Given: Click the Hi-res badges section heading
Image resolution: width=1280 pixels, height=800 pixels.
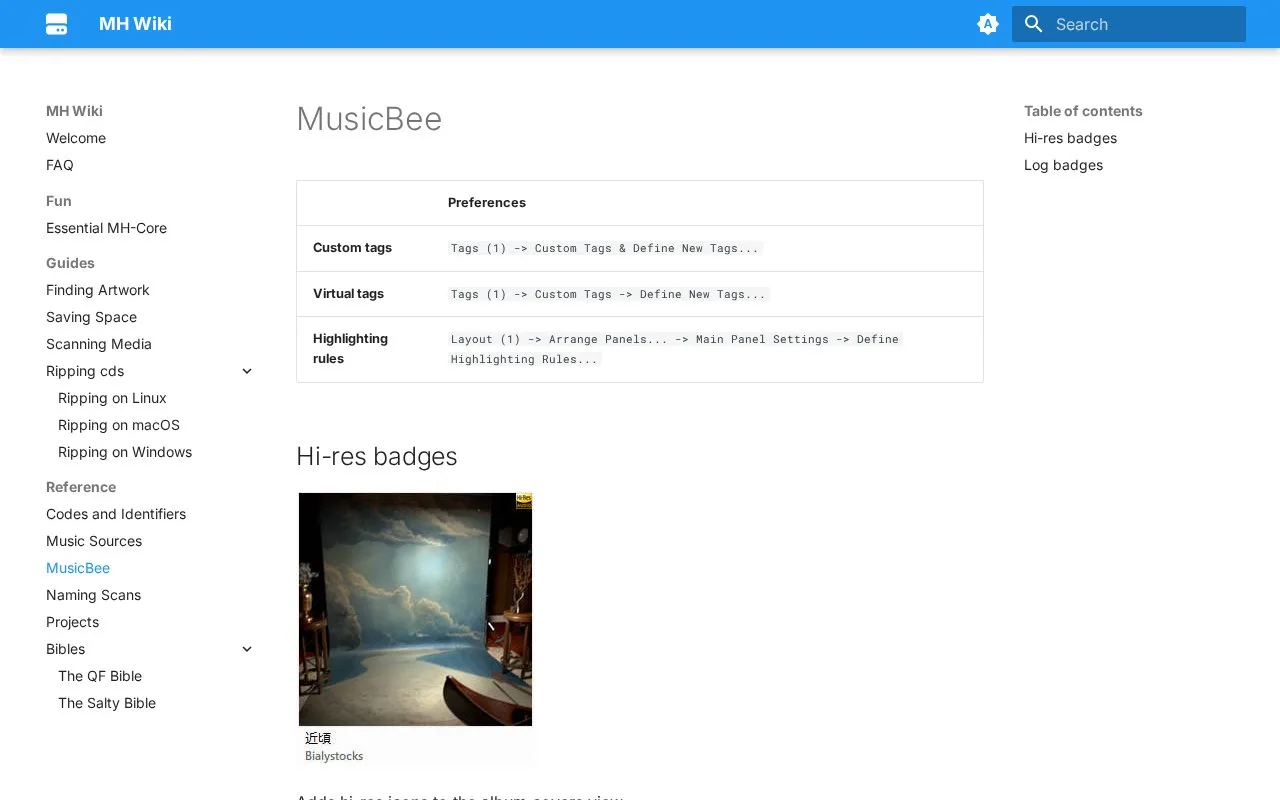Looking at the screenshot, I should point(377,456).
